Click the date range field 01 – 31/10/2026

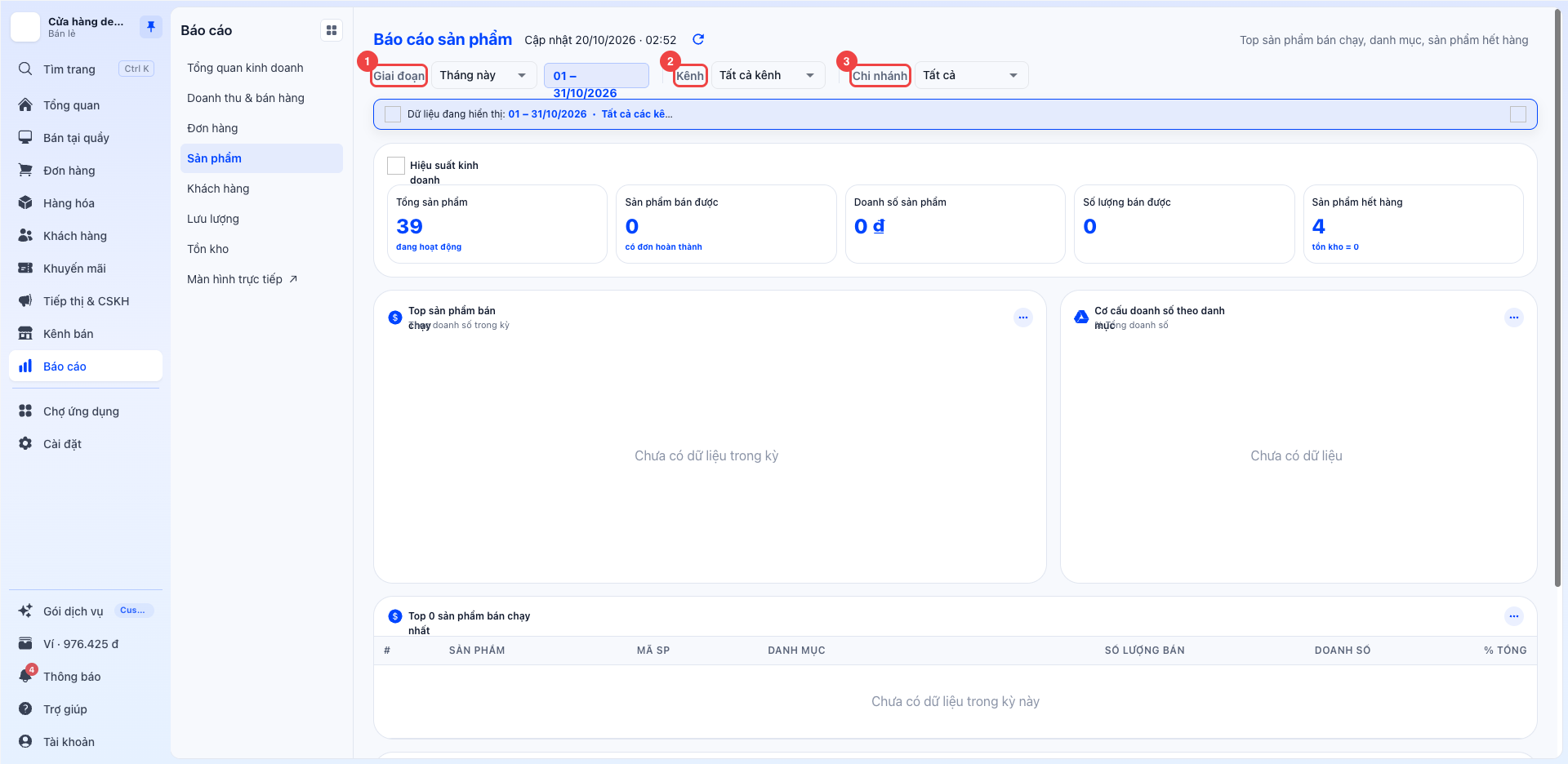596,76
